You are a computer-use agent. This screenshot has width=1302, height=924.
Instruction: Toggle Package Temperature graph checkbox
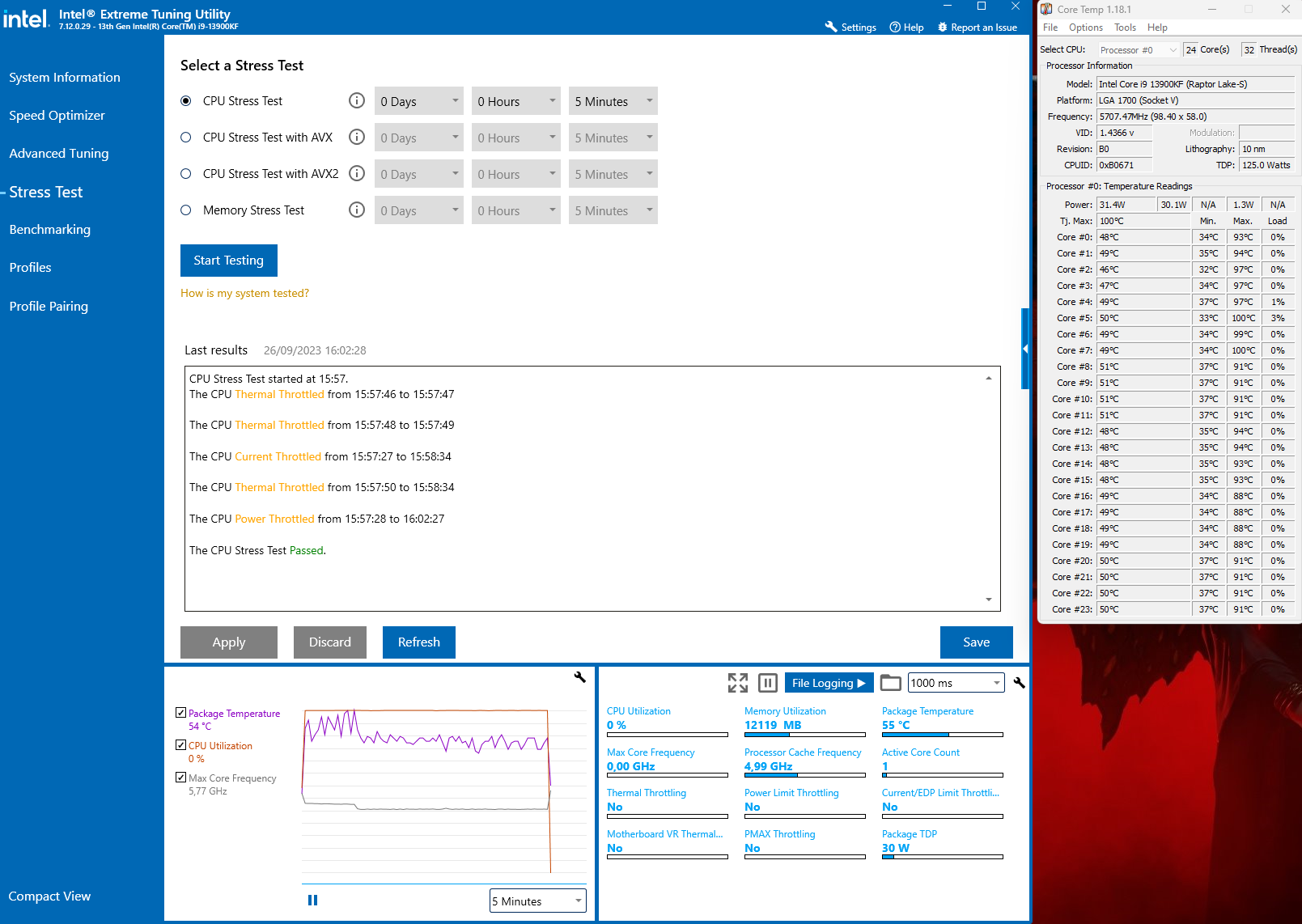click(180, 713)
